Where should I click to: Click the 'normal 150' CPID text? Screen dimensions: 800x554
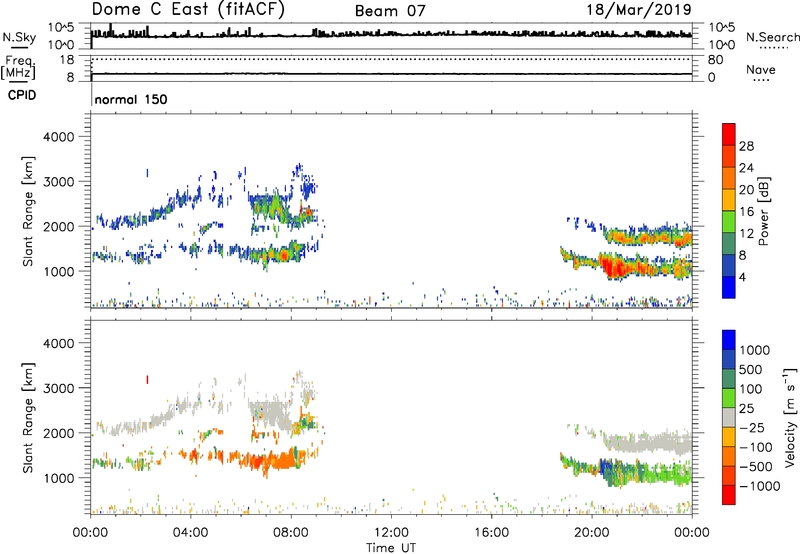click(131, 99)
